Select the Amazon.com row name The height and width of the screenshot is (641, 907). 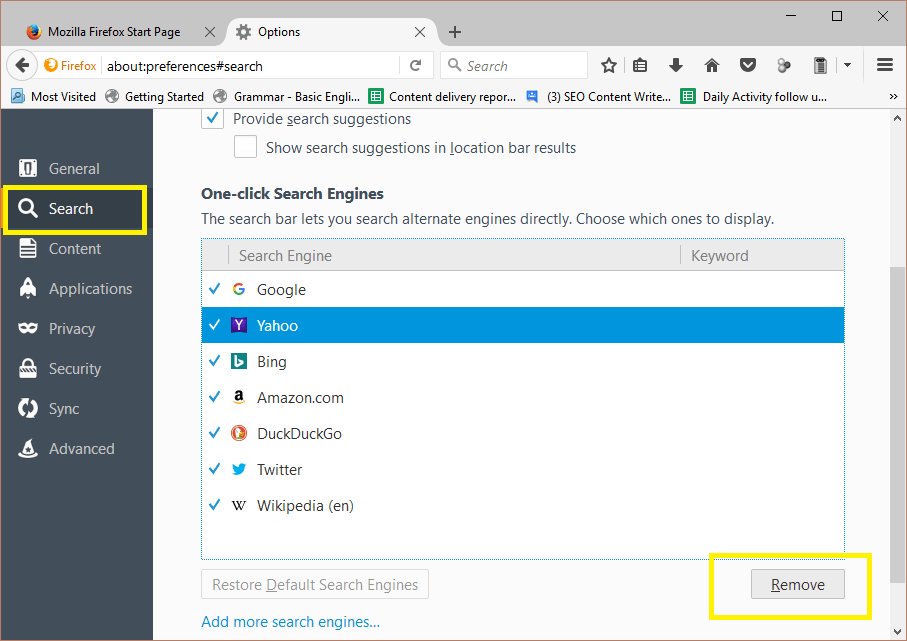300,398
